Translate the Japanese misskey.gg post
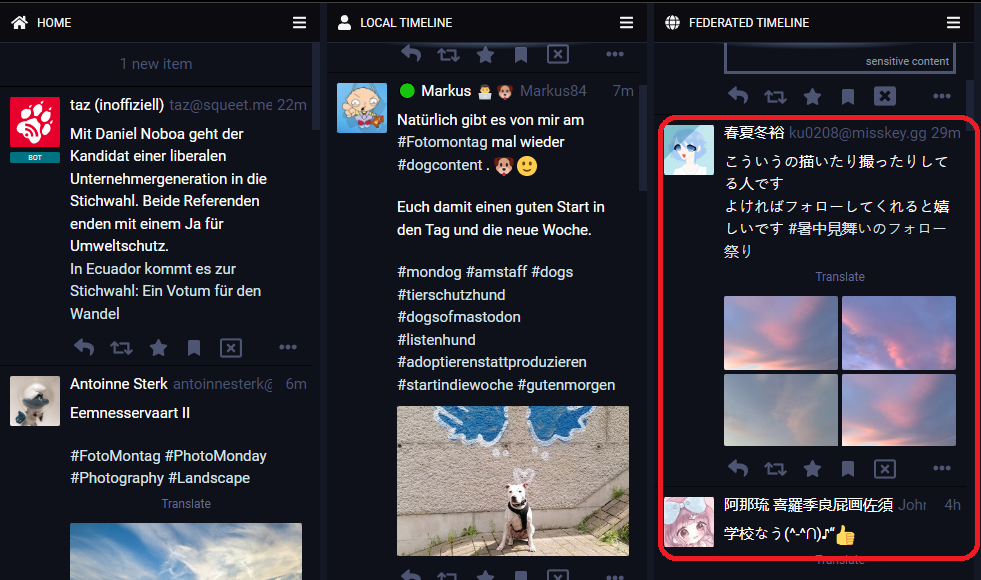The width and height of the screenshot is (981, 580). pyautogui.click(x=840, y=277)
